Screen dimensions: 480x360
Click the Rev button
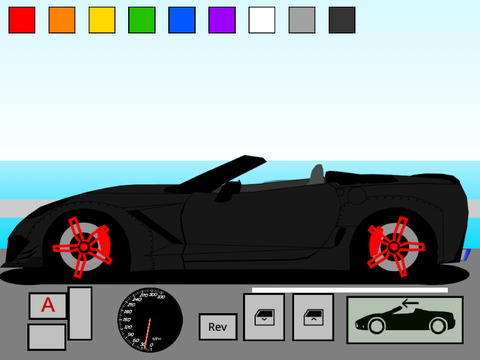(x=218, y=327)
